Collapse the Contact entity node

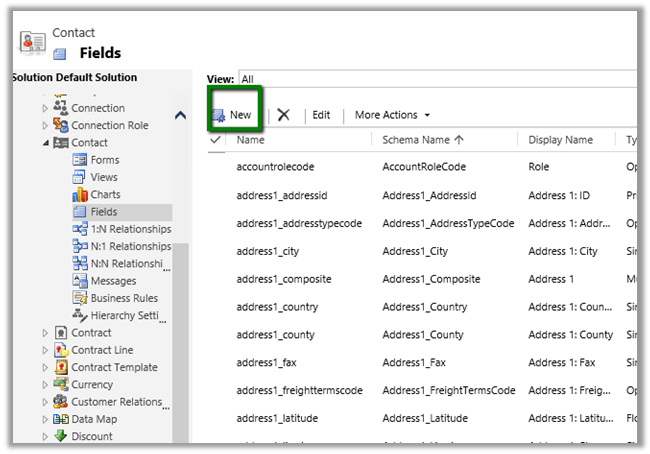44,143
